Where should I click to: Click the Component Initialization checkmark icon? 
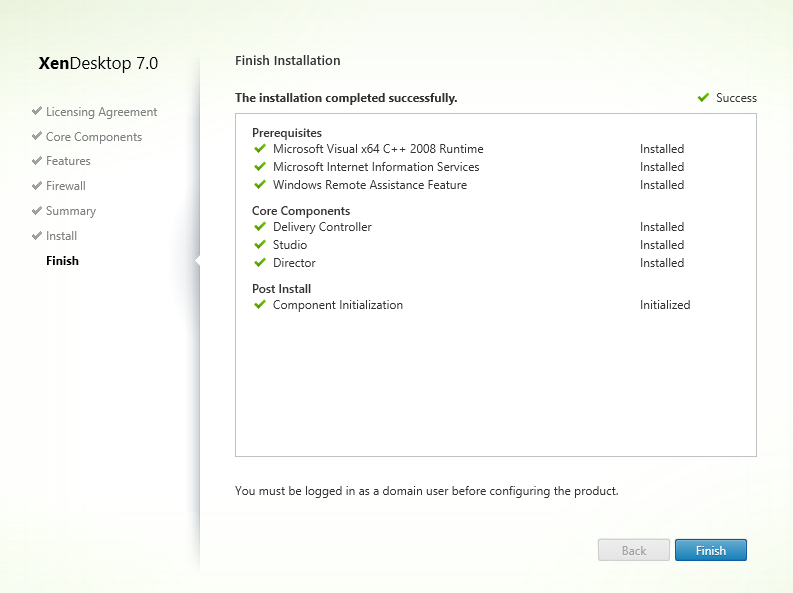point(260,305)
